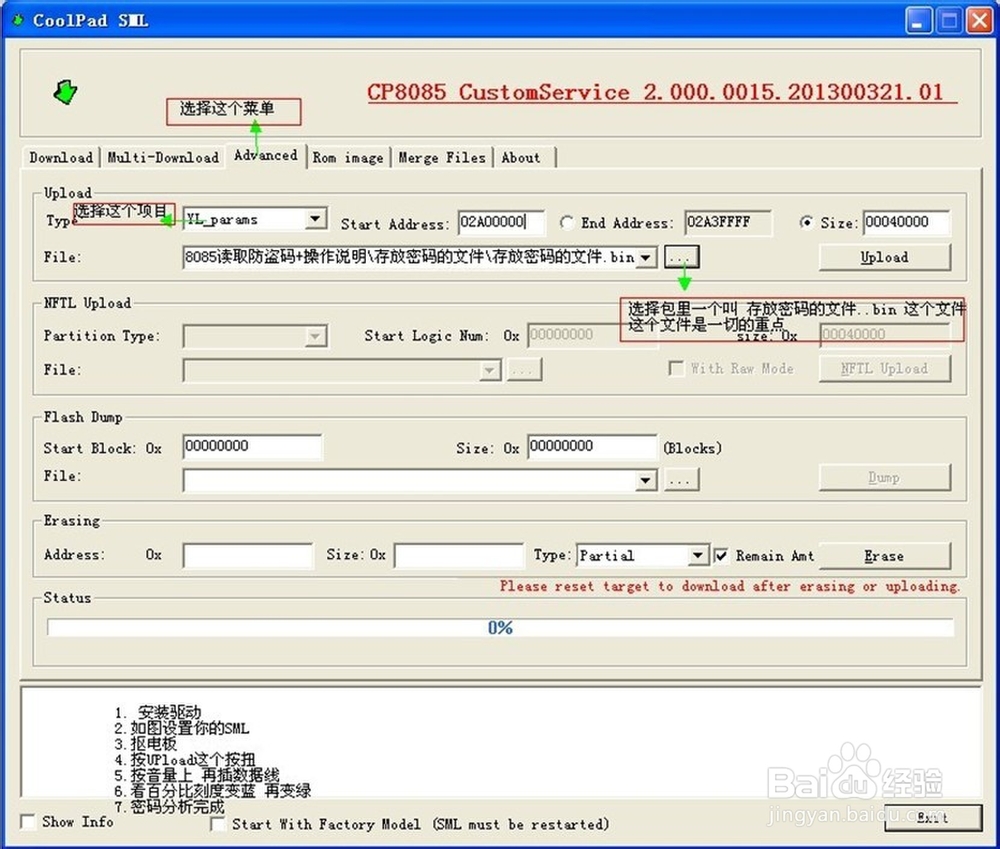Image resolution: width=1000 pixels, height=849 pixels.
Task: Check Start With Factory Model option
Action: click(217, 824)
